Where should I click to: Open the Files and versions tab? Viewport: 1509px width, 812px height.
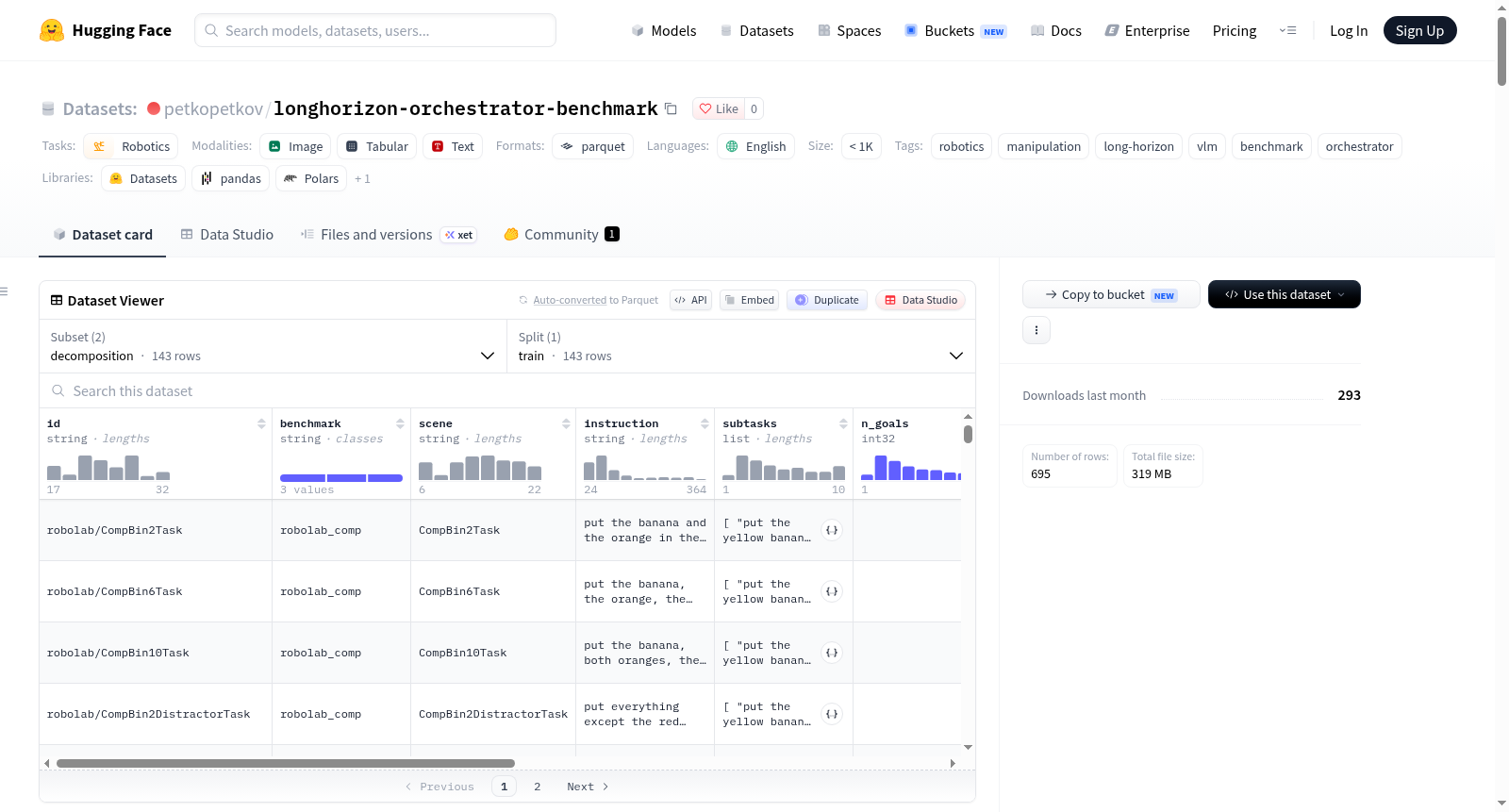click(389, 235)
